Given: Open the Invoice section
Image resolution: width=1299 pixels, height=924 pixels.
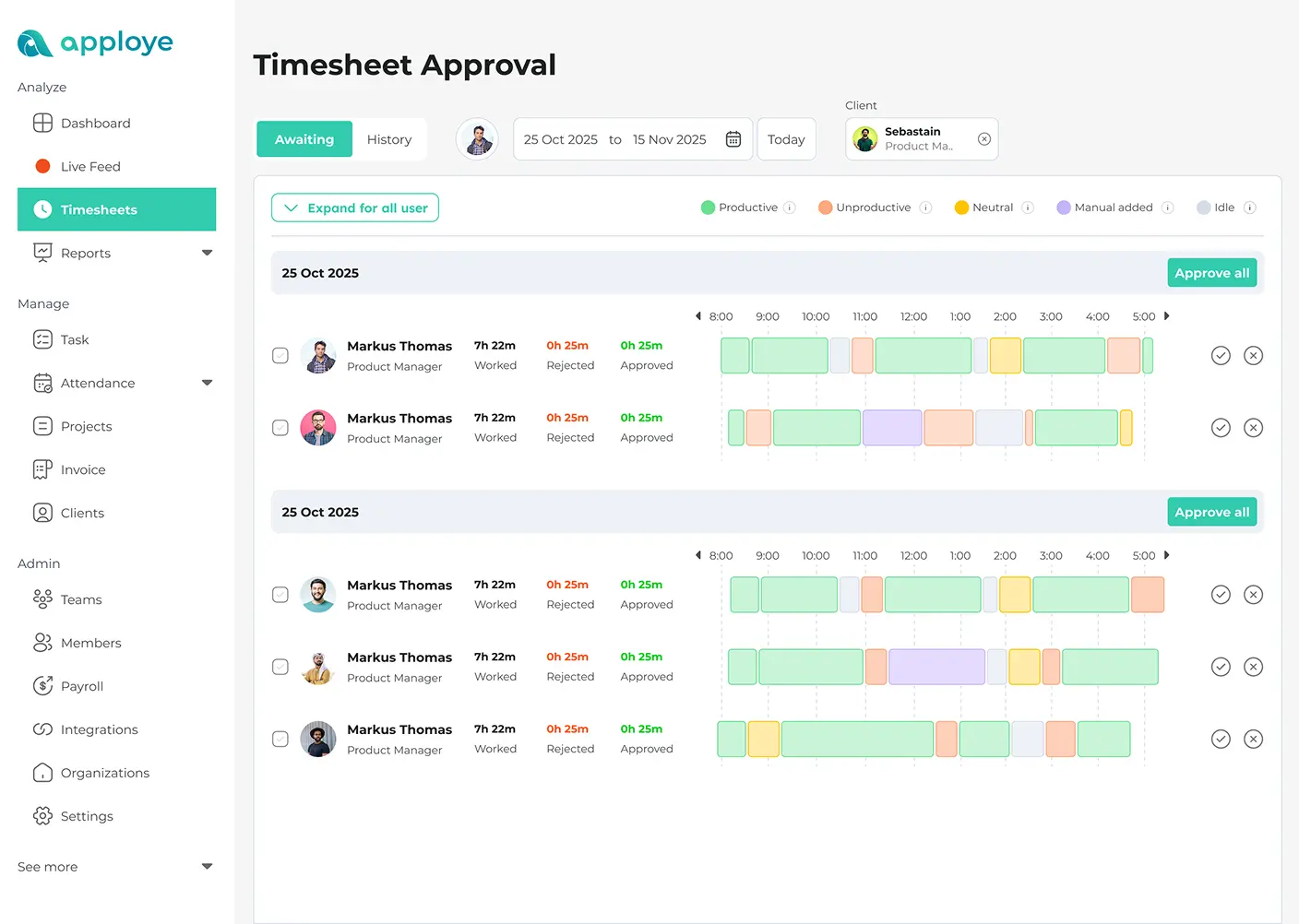Looking at the screenshot, I should pyautogui.click(x=81, y=469).
